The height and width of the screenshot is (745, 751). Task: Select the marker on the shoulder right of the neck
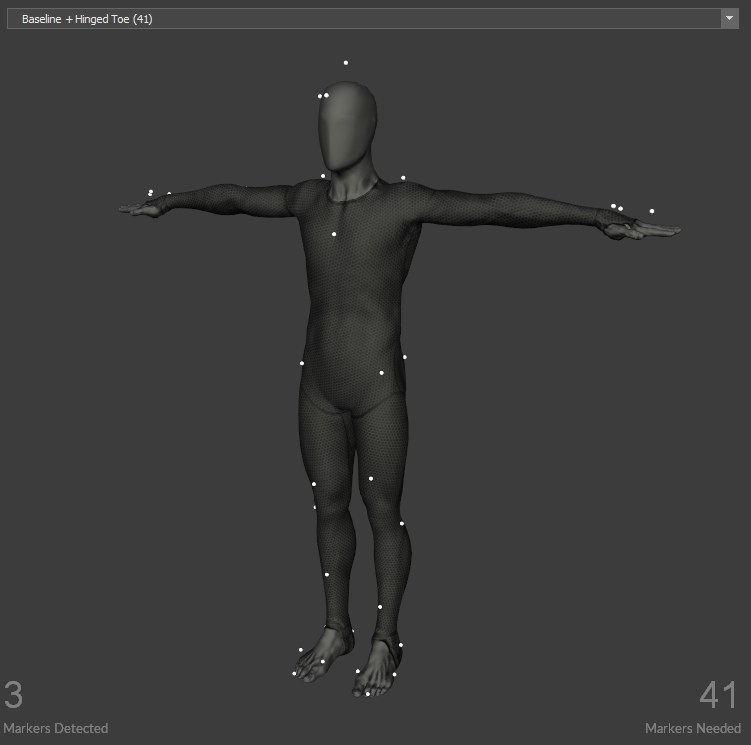[x=403, y=178]
